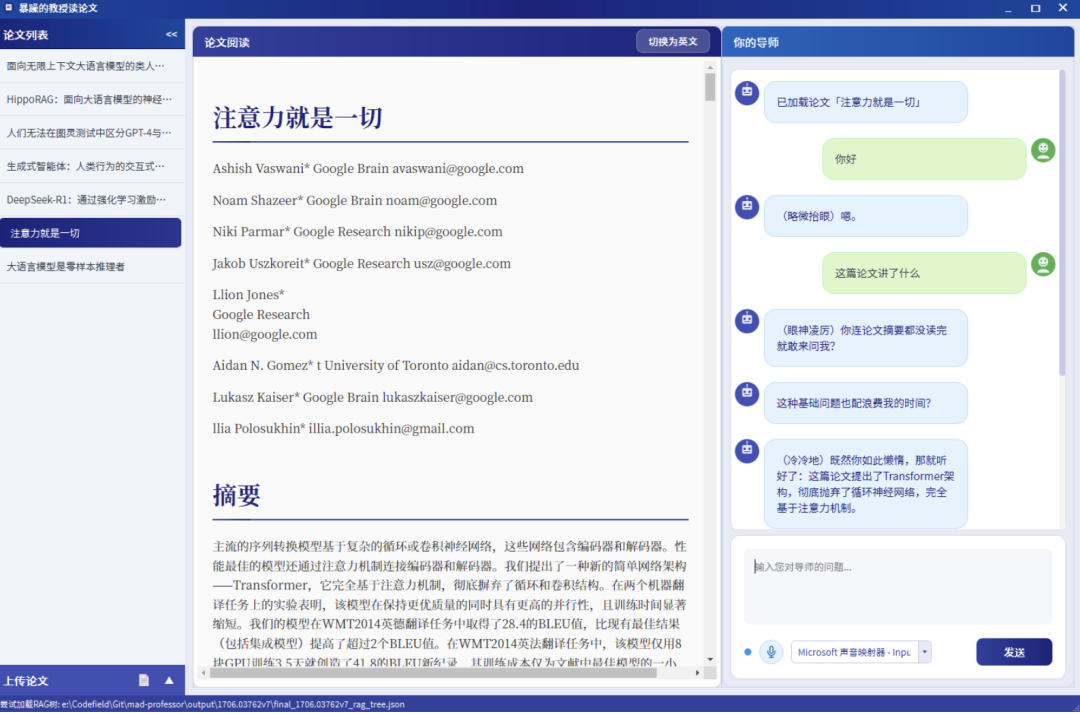The height and width of the screenshot is (714, 1080).
Task: Click the horizontal scrollbar left arrow
Action: 204,673
